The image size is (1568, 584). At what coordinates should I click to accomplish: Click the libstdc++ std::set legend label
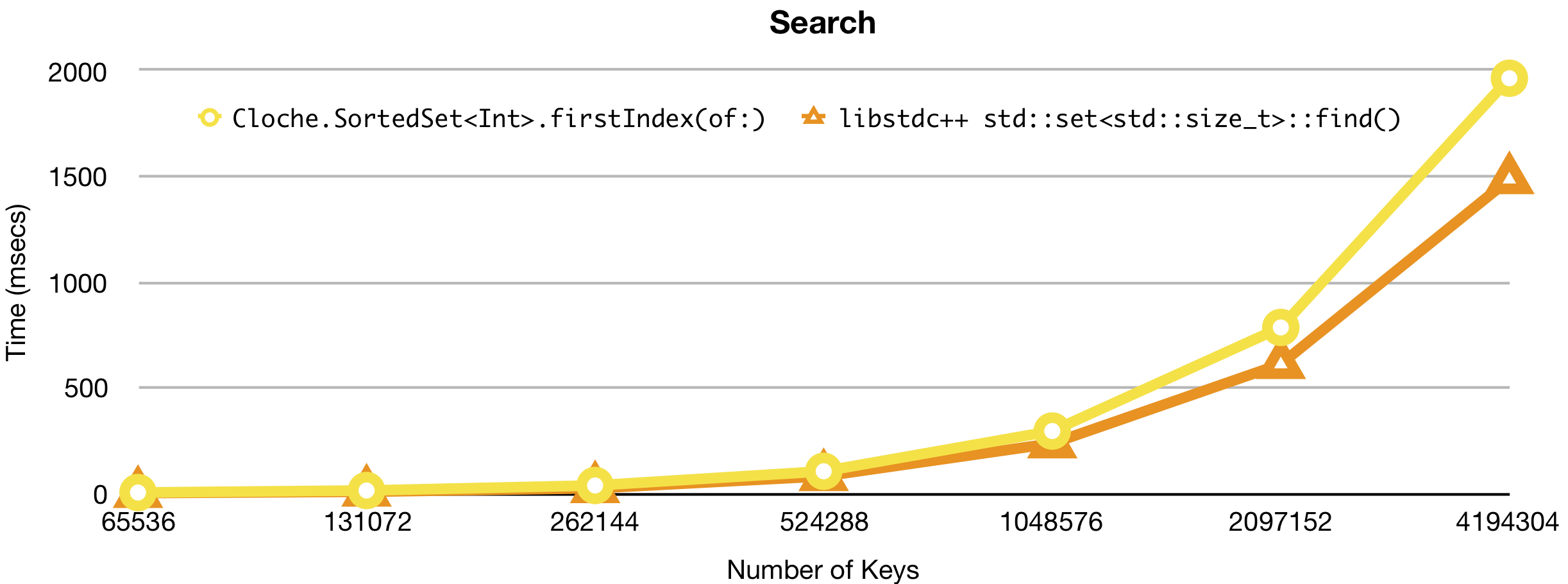click(x=1120, y=119)
